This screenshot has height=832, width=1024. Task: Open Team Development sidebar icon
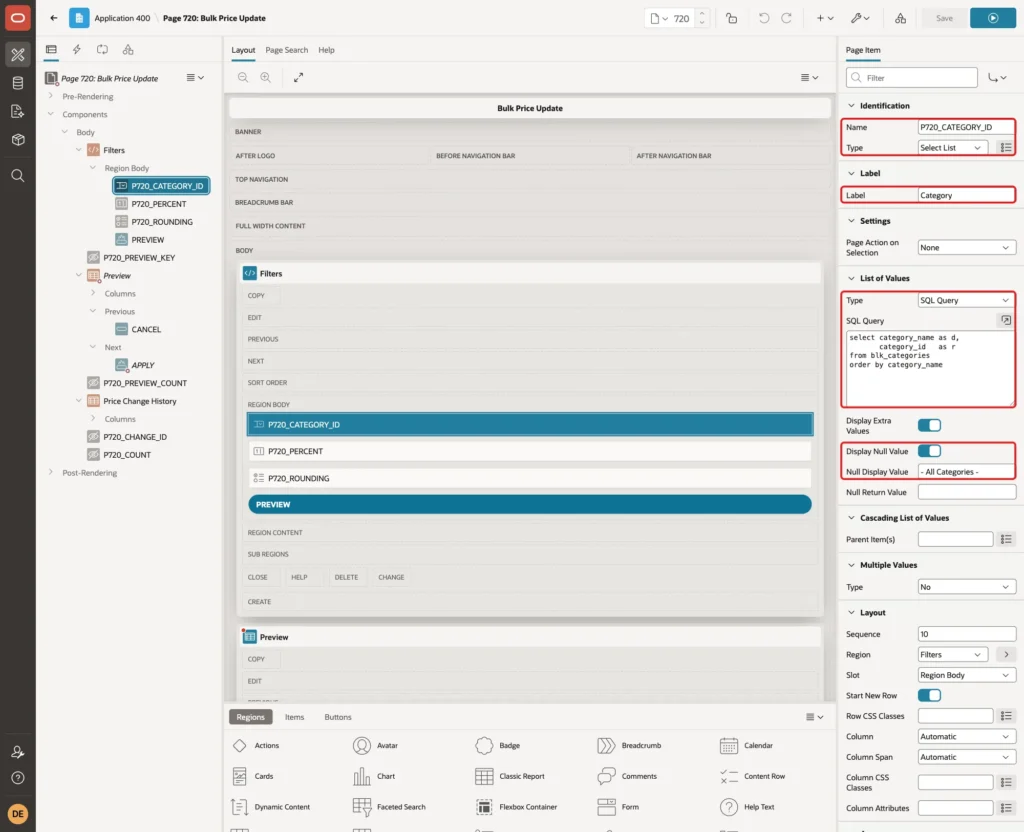(x=18, y=112)
